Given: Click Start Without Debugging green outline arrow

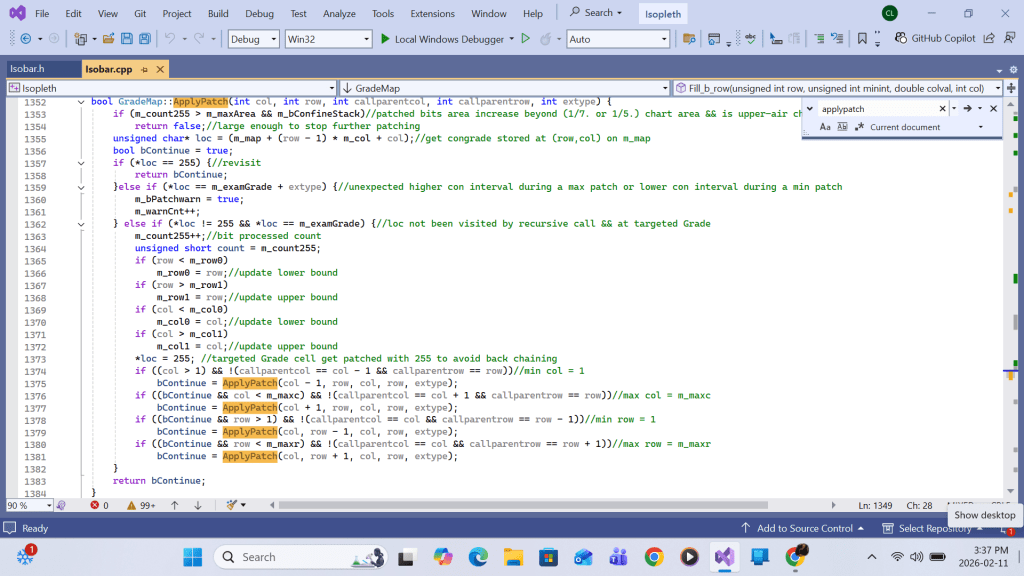Looking at the screenshot, I should coord(525,39).
